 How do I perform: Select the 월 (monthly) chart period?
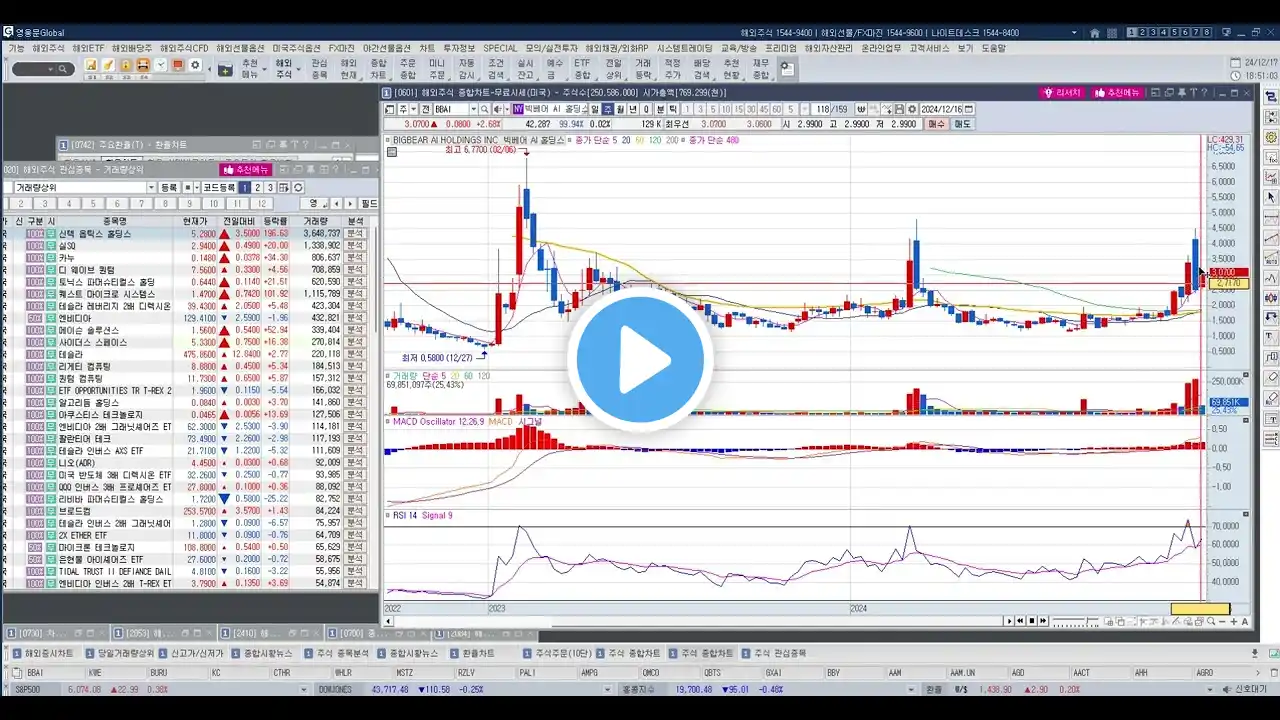tap(620, 109)
